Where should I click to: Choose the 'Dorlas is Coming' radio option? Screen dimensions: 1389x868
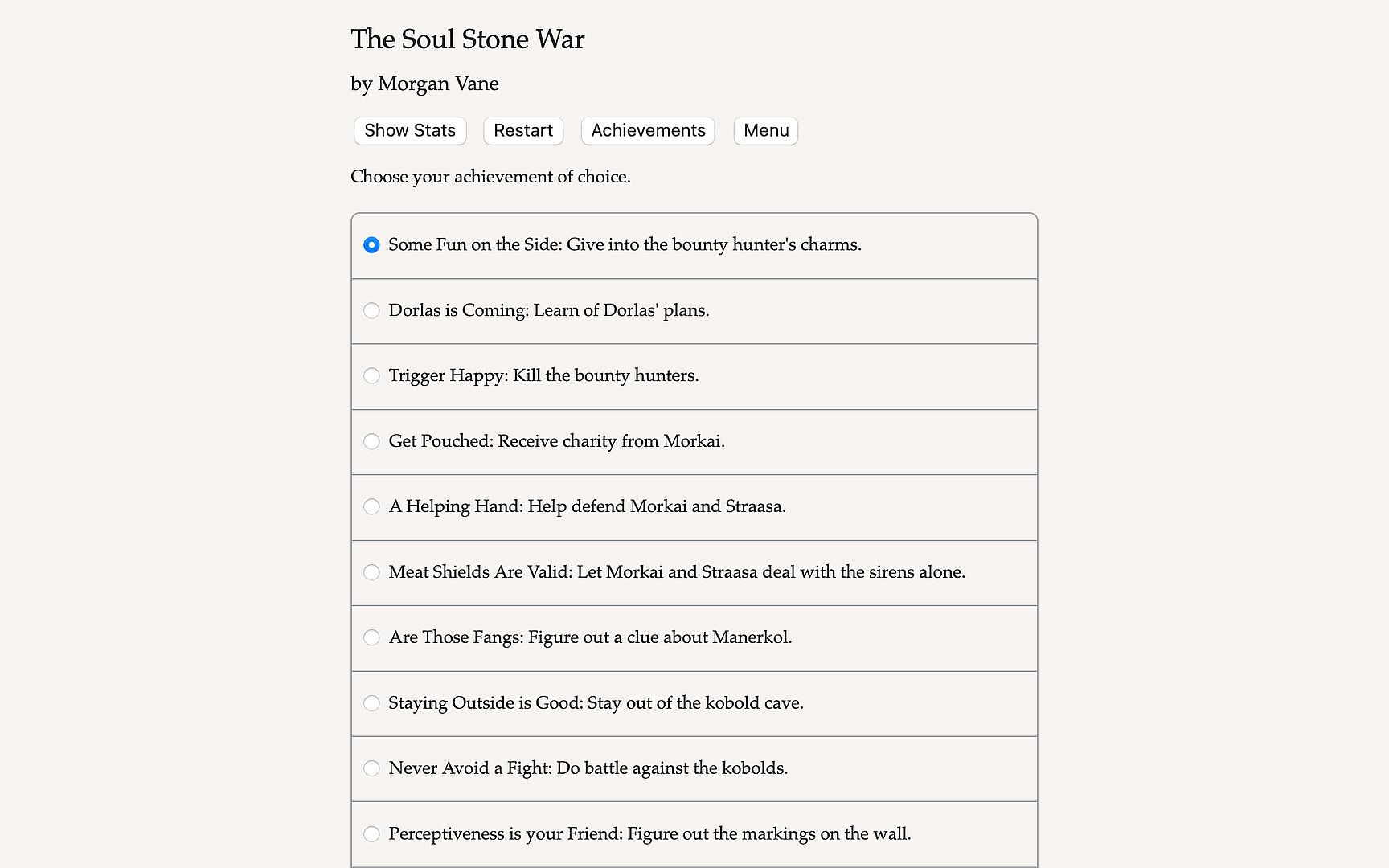coord(371,310)
